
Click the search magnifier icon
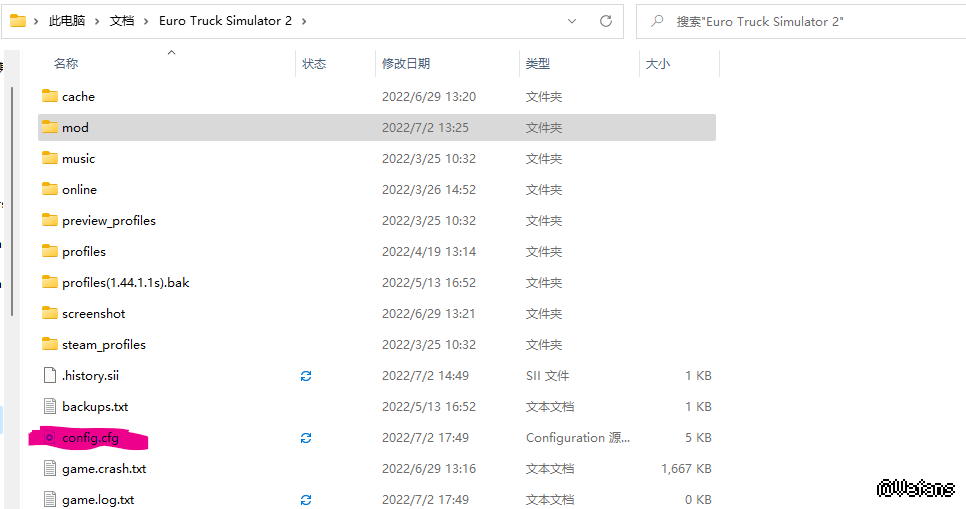[x=656, y=21]
